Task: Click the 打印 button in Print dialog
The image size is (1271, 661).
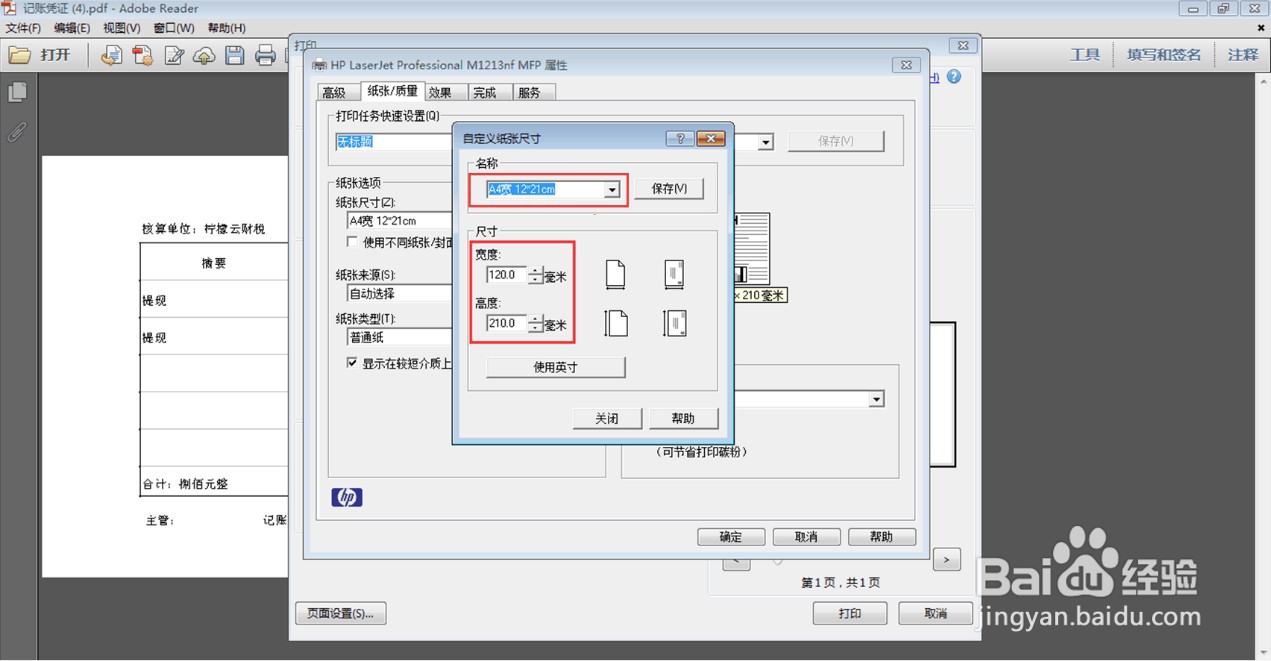Action: coord(850,614)
